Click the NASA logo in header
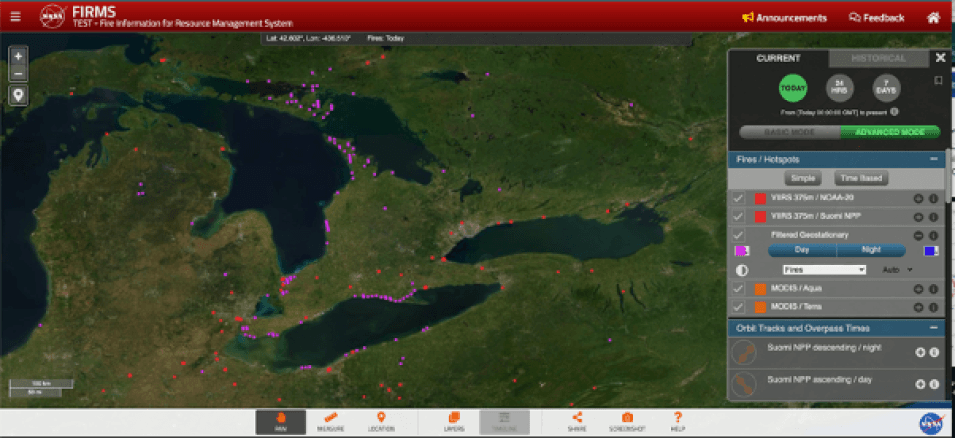 (52, 16)
